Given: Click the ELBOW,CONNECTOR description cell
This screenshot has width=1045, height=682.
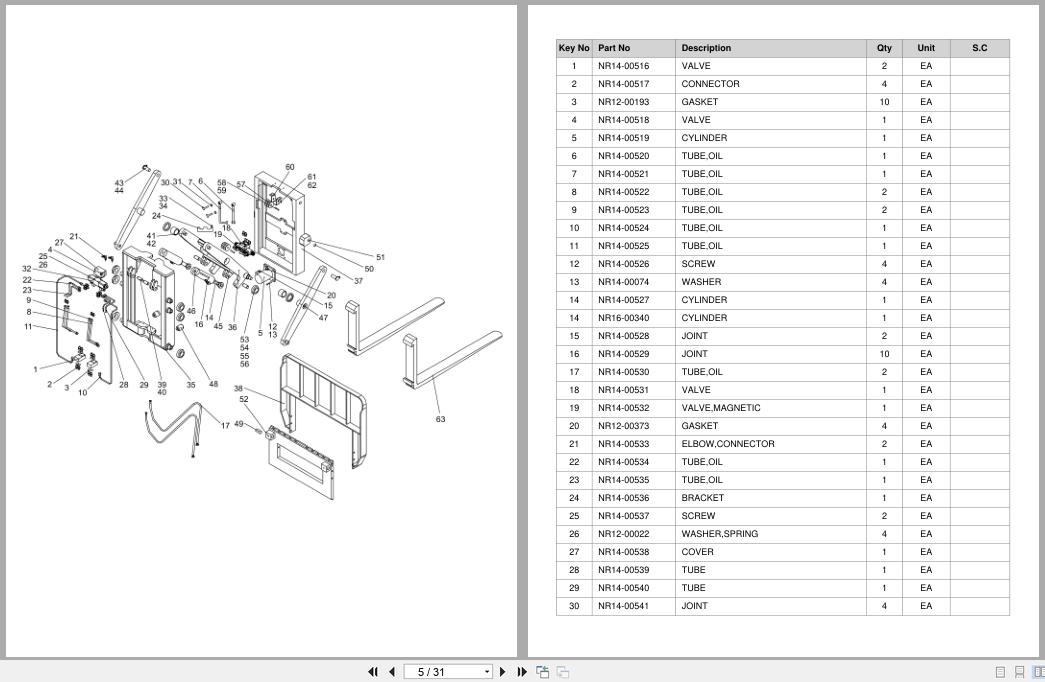Looking at the screenshot, I should (727, 444).
